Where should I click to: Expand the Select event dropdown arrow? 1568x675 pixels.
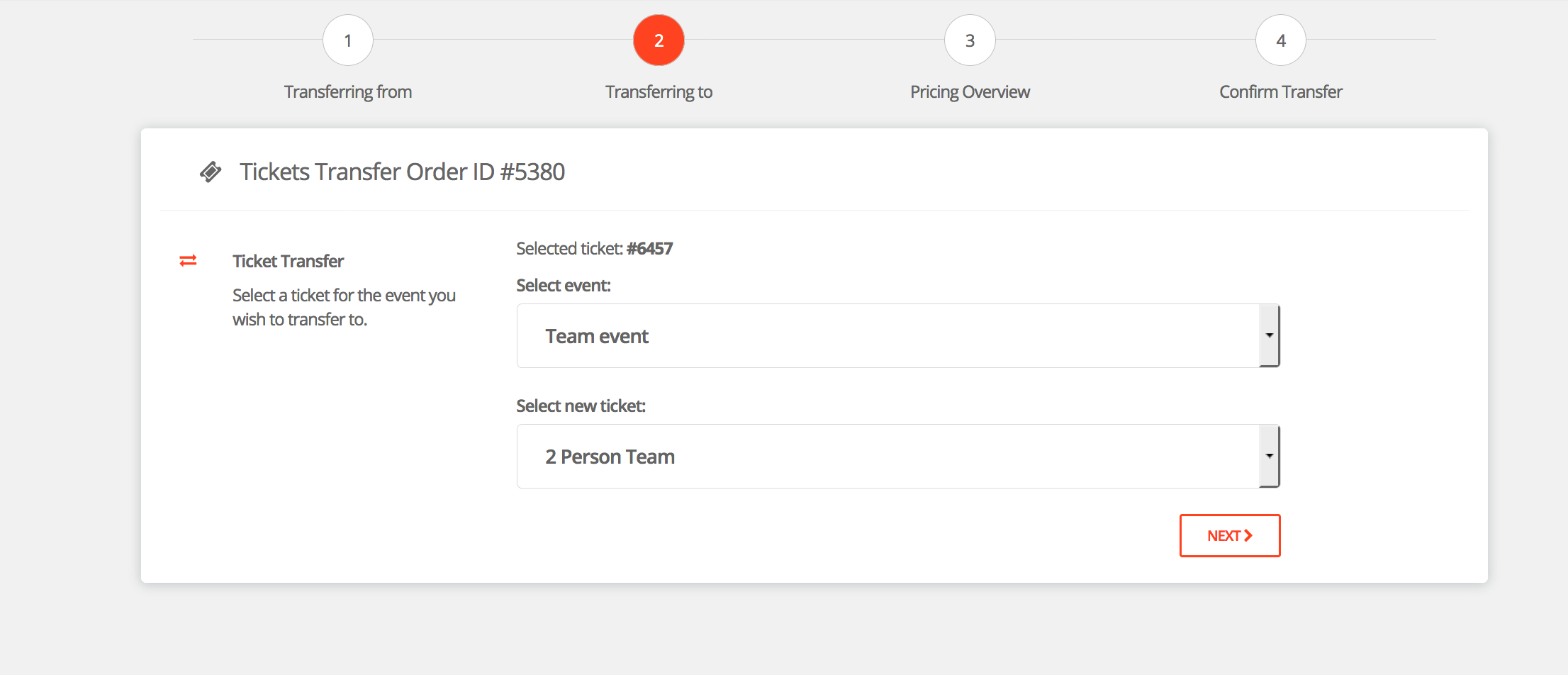tap(1269, 336)
